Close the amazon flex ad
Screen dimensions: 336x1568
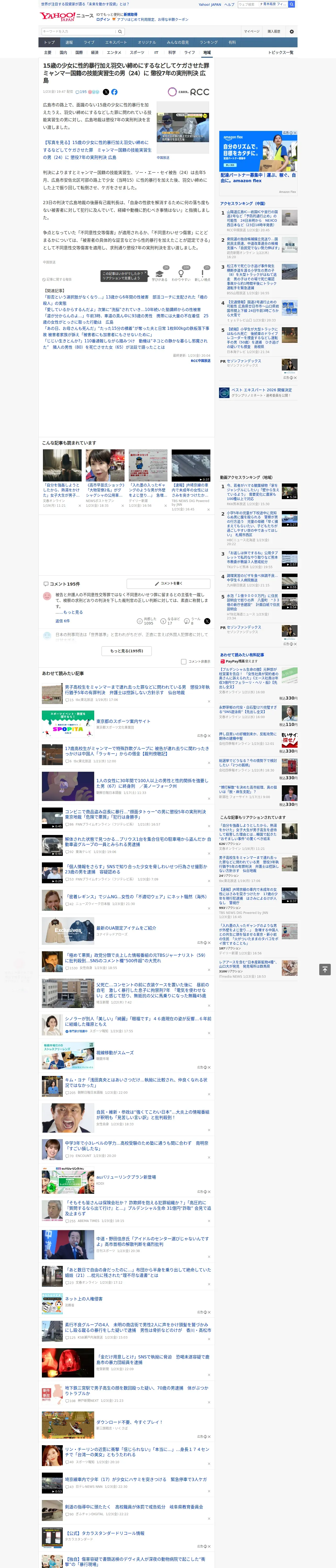[295, 133]
